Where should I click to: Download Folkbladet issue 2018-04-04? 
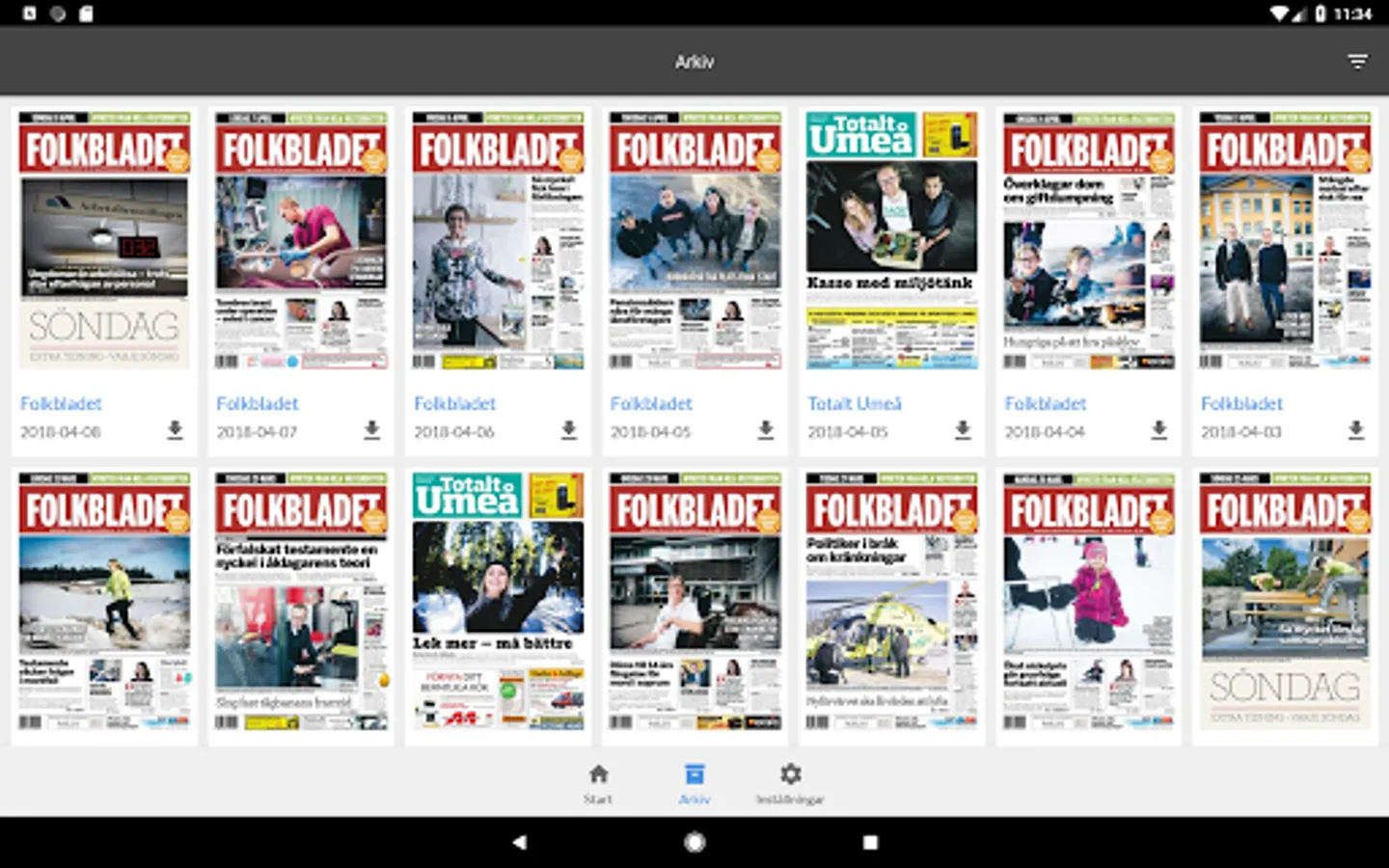click(1159, 430)
